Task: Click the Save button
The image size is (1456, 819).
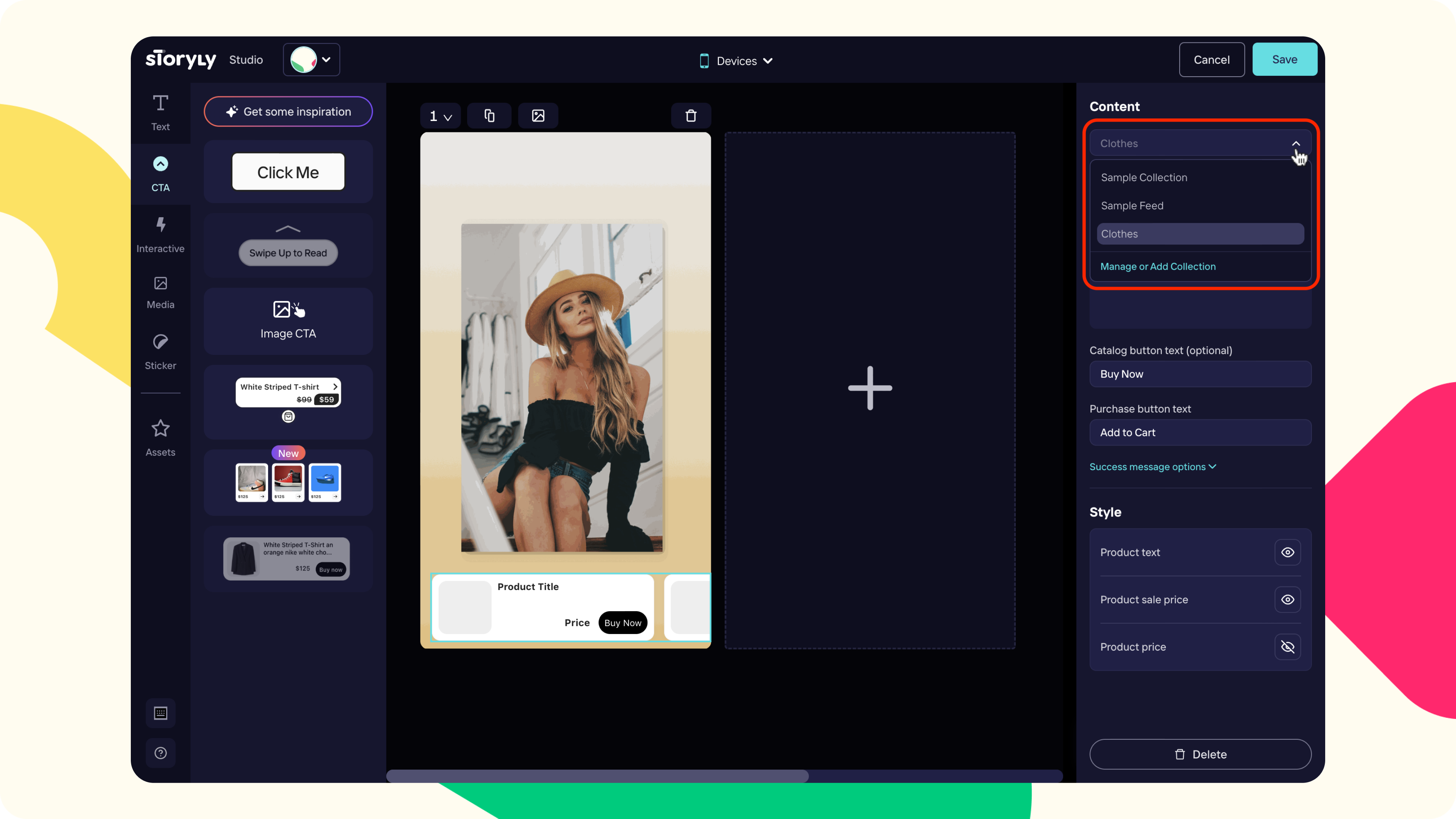Action: [1284, 60]
